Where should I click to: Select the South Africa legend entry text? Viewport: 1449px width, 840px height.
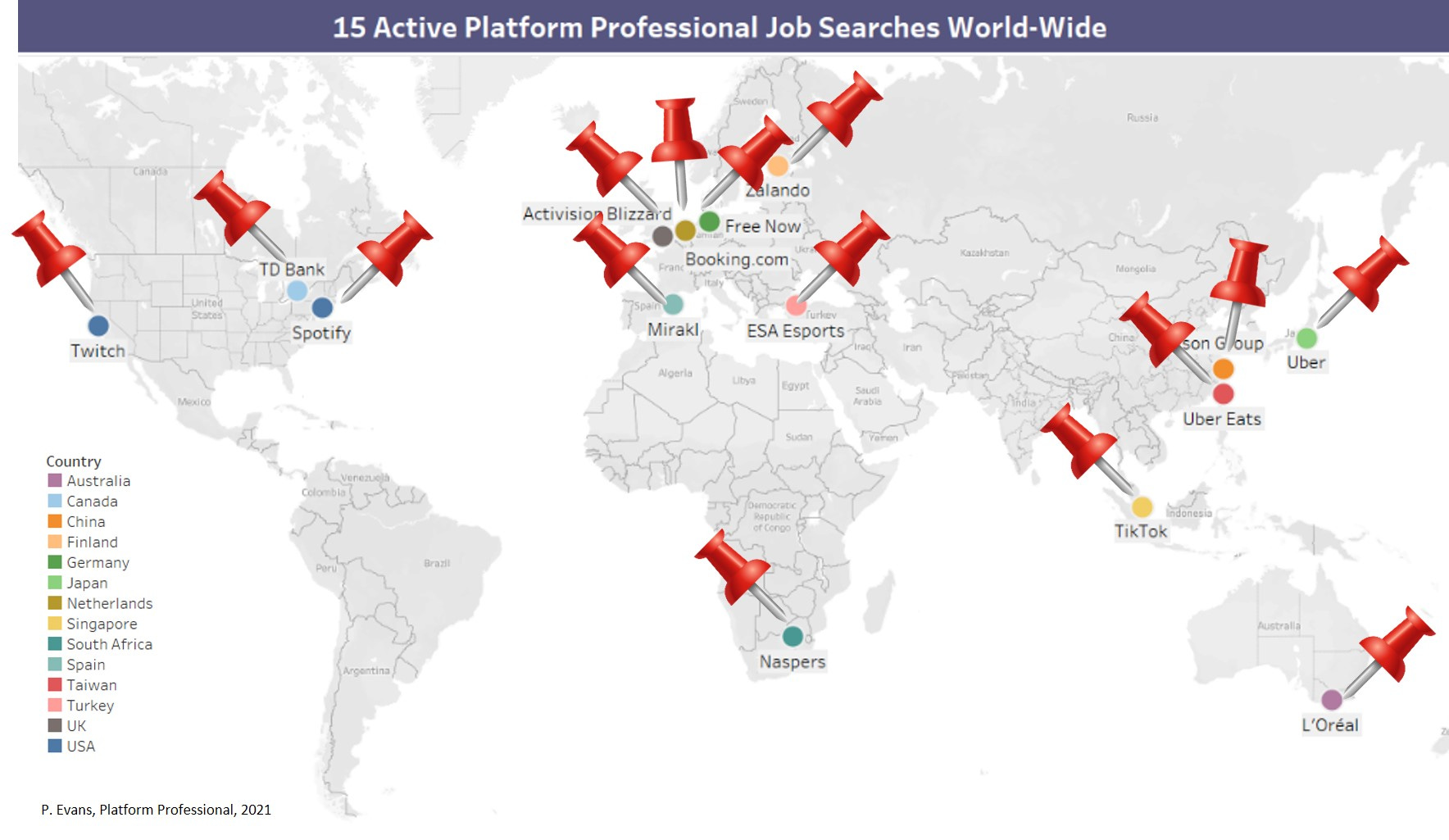pos(110,644)
